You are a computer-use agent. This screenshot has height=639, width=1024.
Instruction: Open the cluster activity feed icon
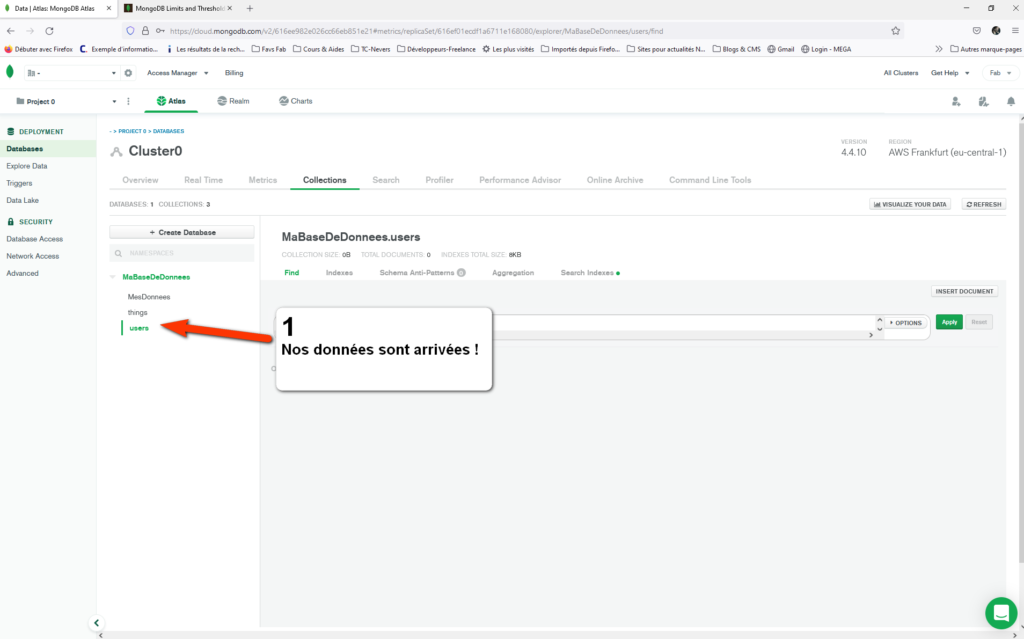point(983,102)
